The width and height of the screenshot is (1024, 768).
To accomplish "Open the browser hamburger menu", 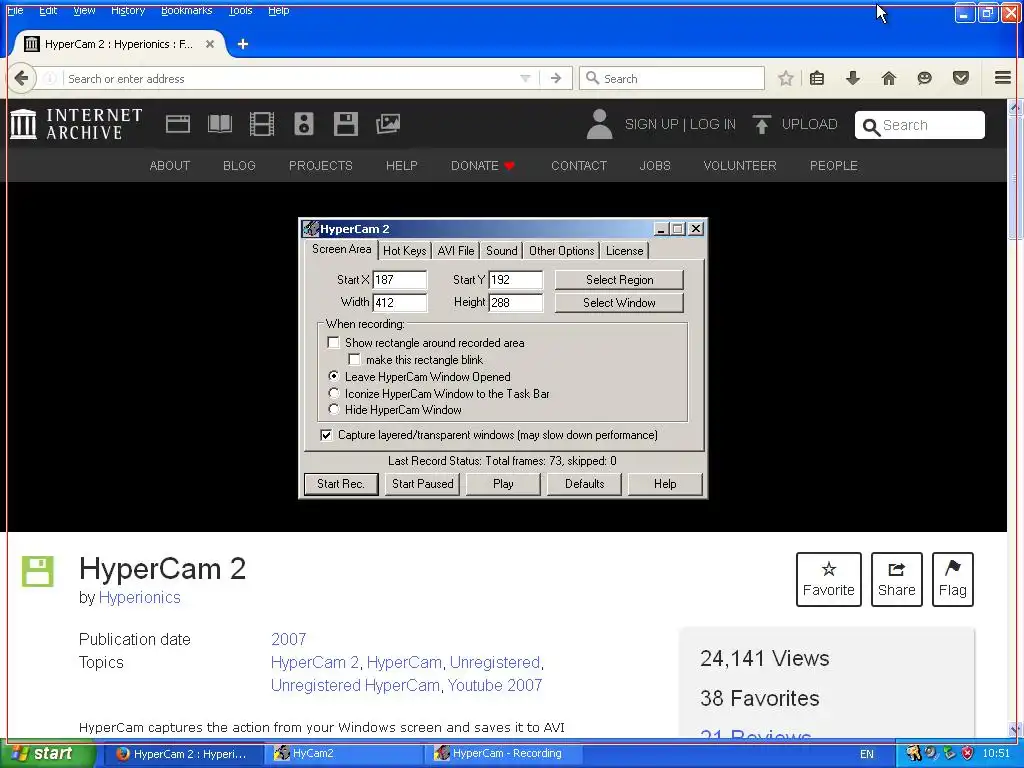I will (x=1003, y=78).
